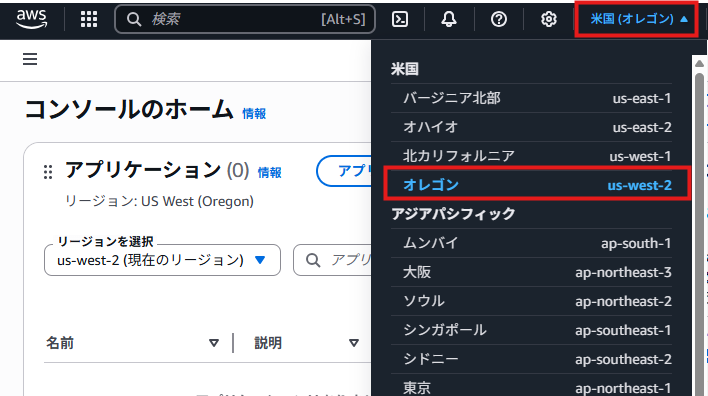Open the 米国 (オレゴン) region dropdown
This screenshot has height=396, width=708.
point(638,19)
